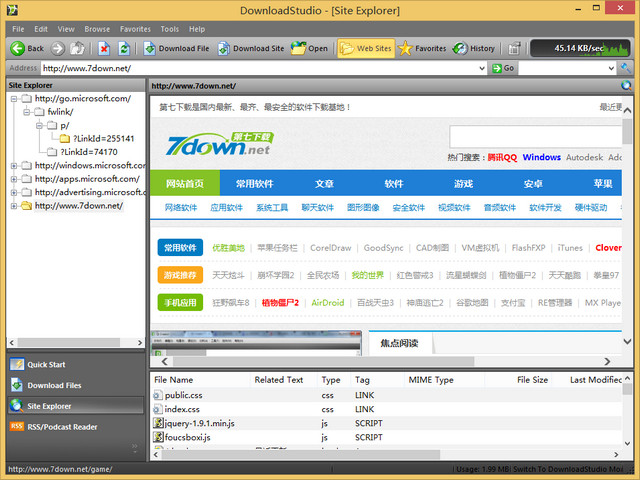Screen dimensions: 640x480
Task: Open the Browse menu
Action: (x=97, y=29)
